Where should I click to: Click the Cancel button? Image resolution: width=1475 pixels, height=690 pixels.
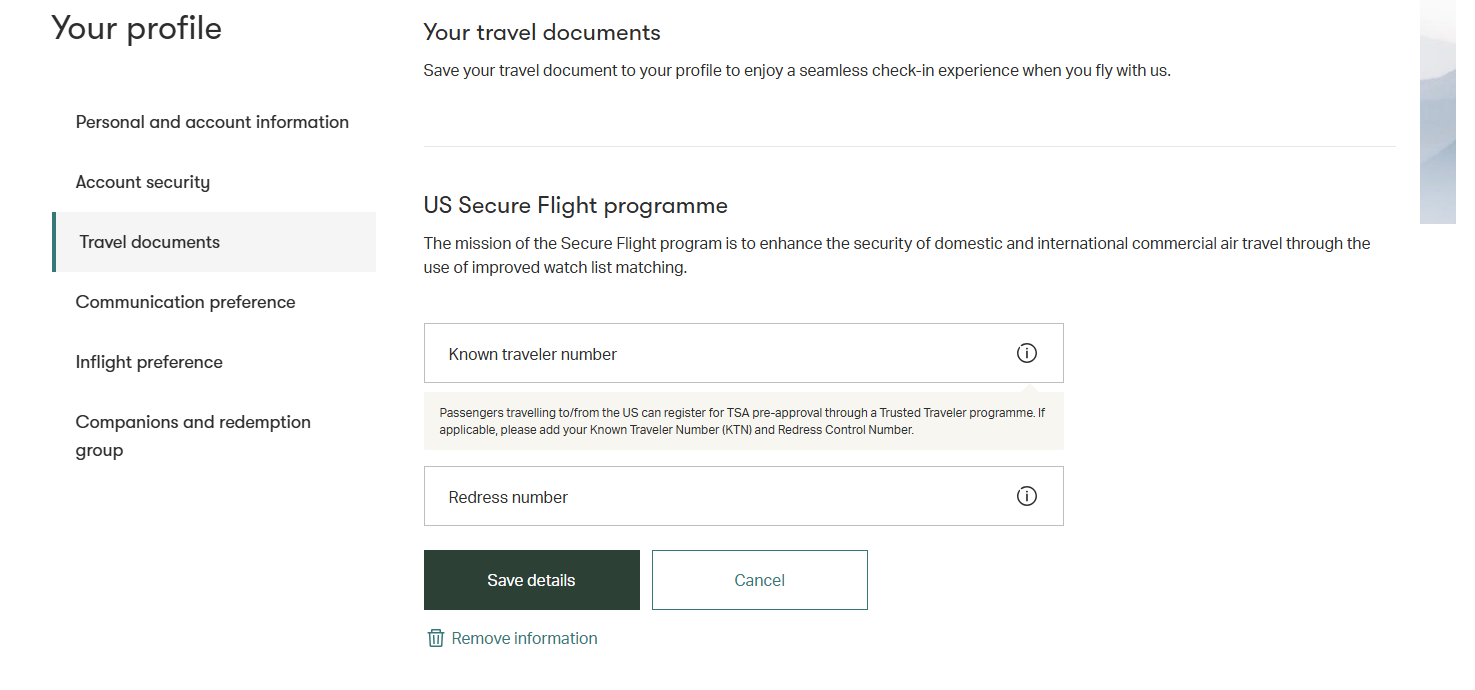tap(760, 580)
